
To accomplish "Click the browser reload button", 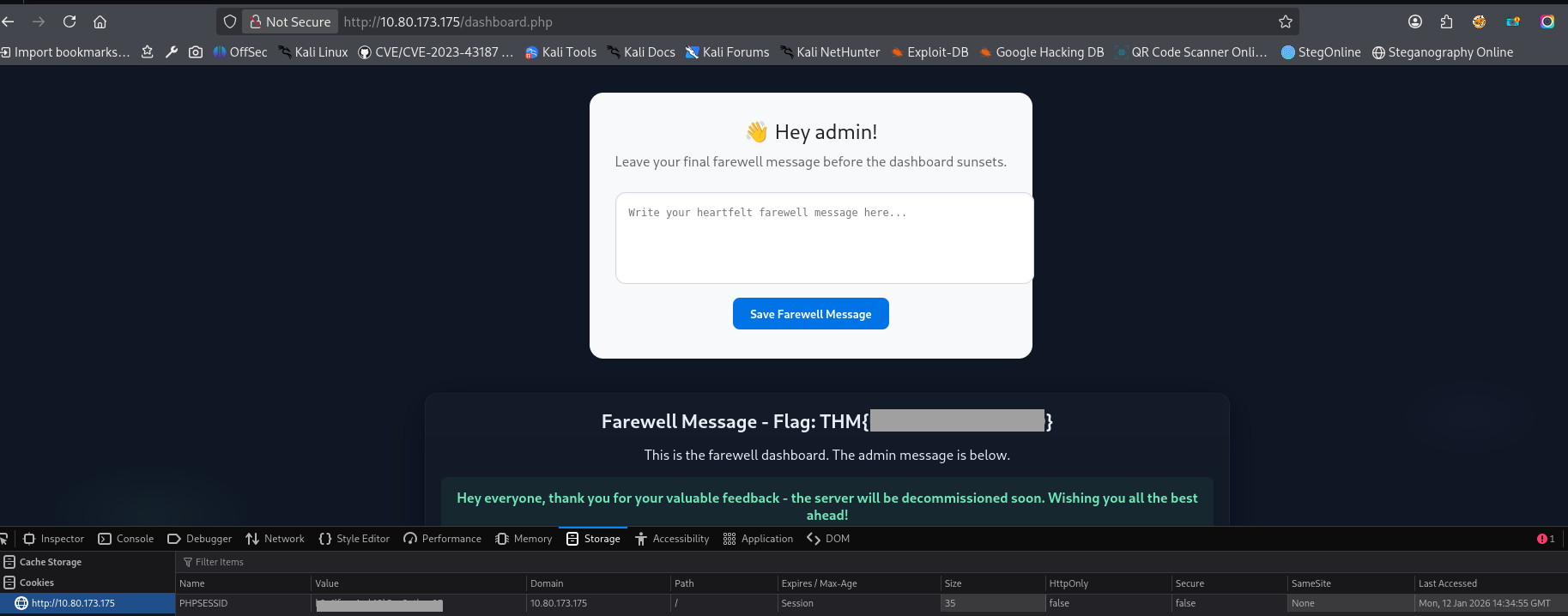I will [70, 21].
